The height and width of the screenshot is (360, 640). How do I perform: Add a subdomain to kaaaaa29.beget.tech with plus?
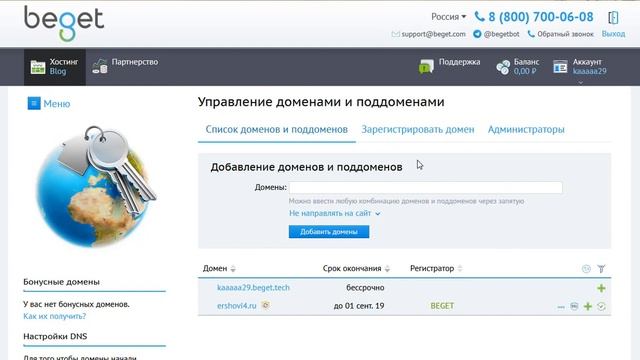[x=601, y=288]
